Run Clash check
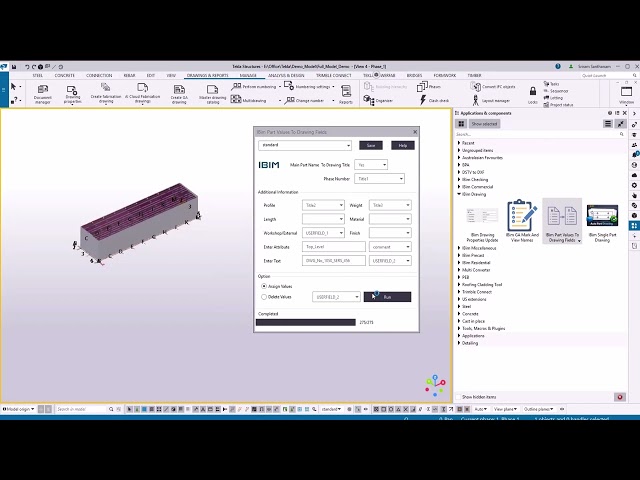This screenshot has width=640, height=480. click(x=434, y=100)
